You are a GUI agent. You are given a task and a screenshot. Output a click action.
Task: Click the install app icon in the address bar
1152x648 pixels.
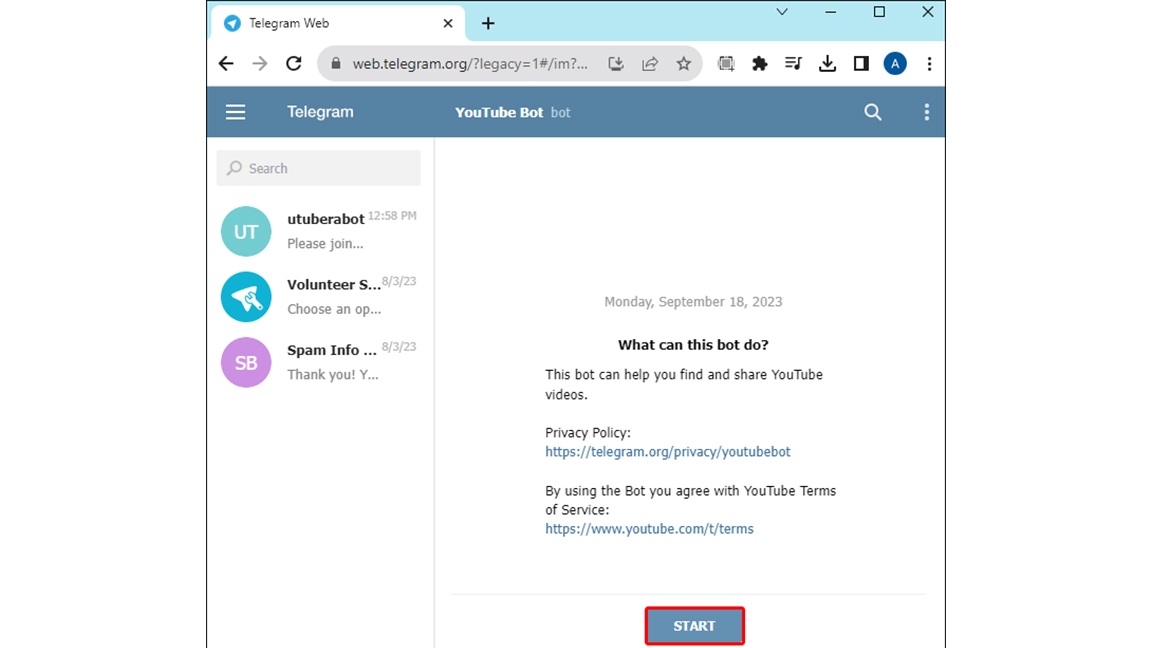pos(616,63)
